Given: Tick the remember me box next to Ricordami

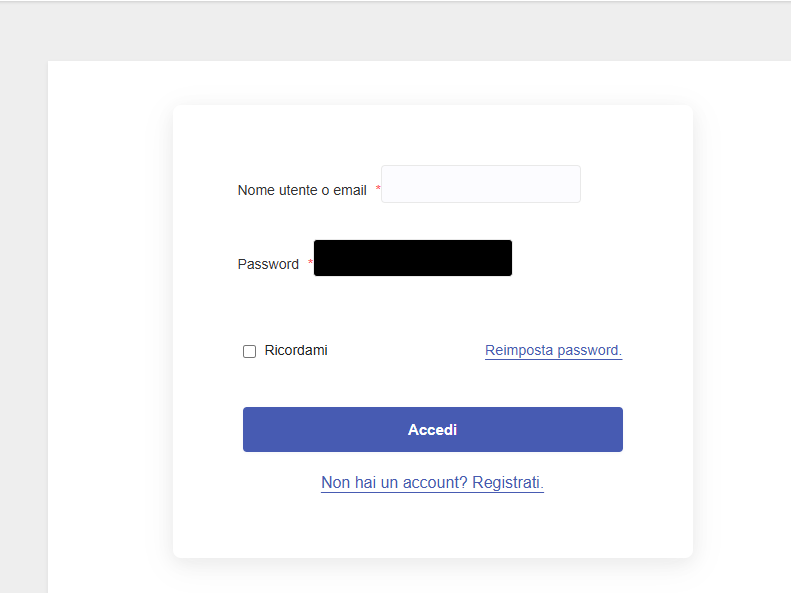Looking at the screenshot, I should pyautogui.click(x=250, y=351).
